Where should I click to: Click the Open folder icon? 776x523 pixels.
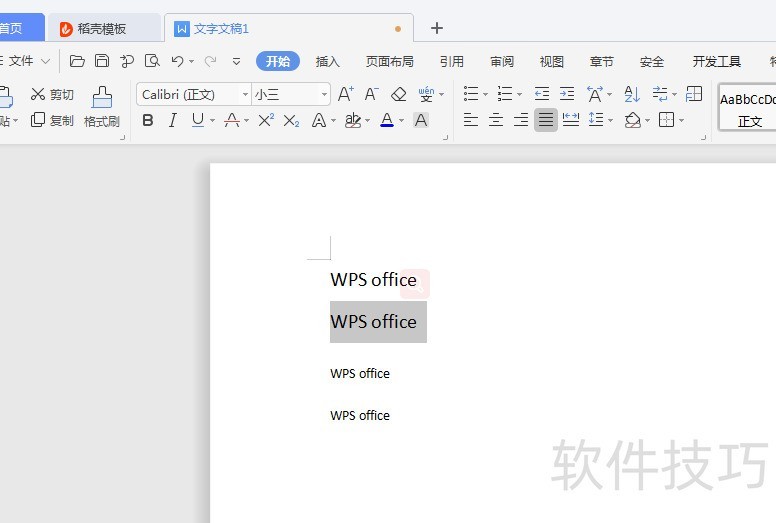click(77, 61)
